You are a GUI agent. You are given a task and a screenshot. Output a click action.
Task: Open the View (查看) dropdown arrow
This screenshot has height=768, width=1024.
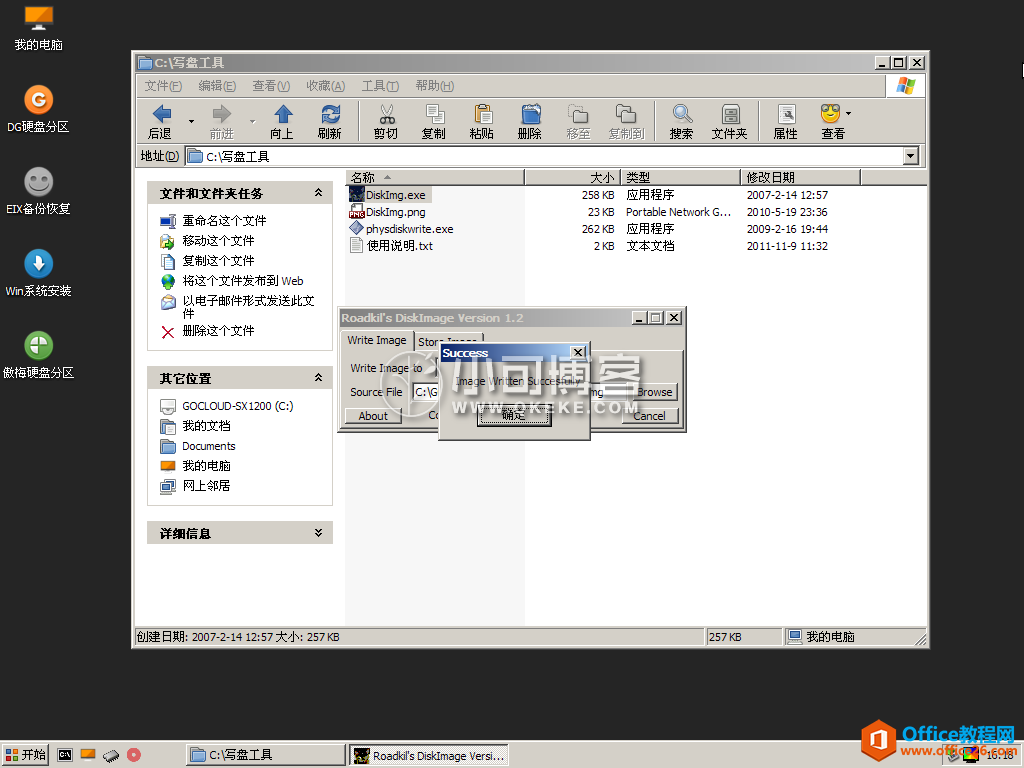[x=848, y=114]
